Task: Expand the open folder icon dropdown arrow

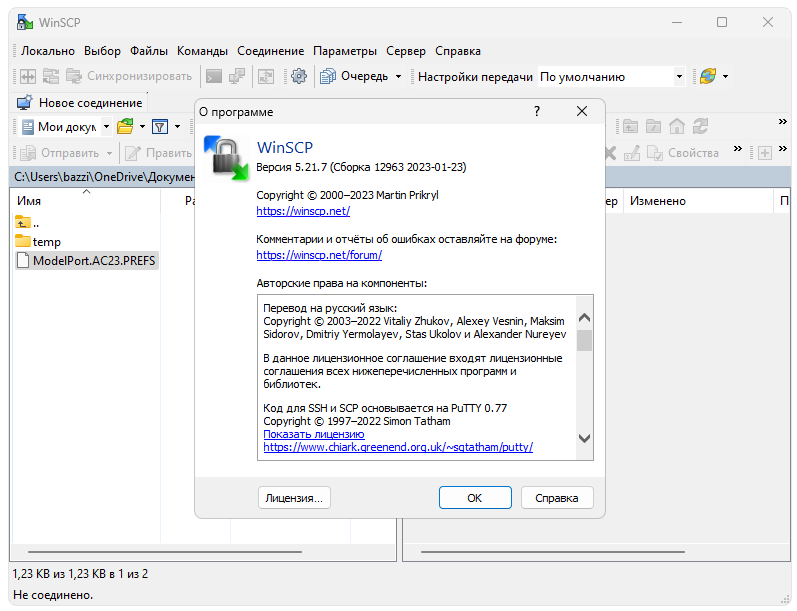Action: point(142,127)
